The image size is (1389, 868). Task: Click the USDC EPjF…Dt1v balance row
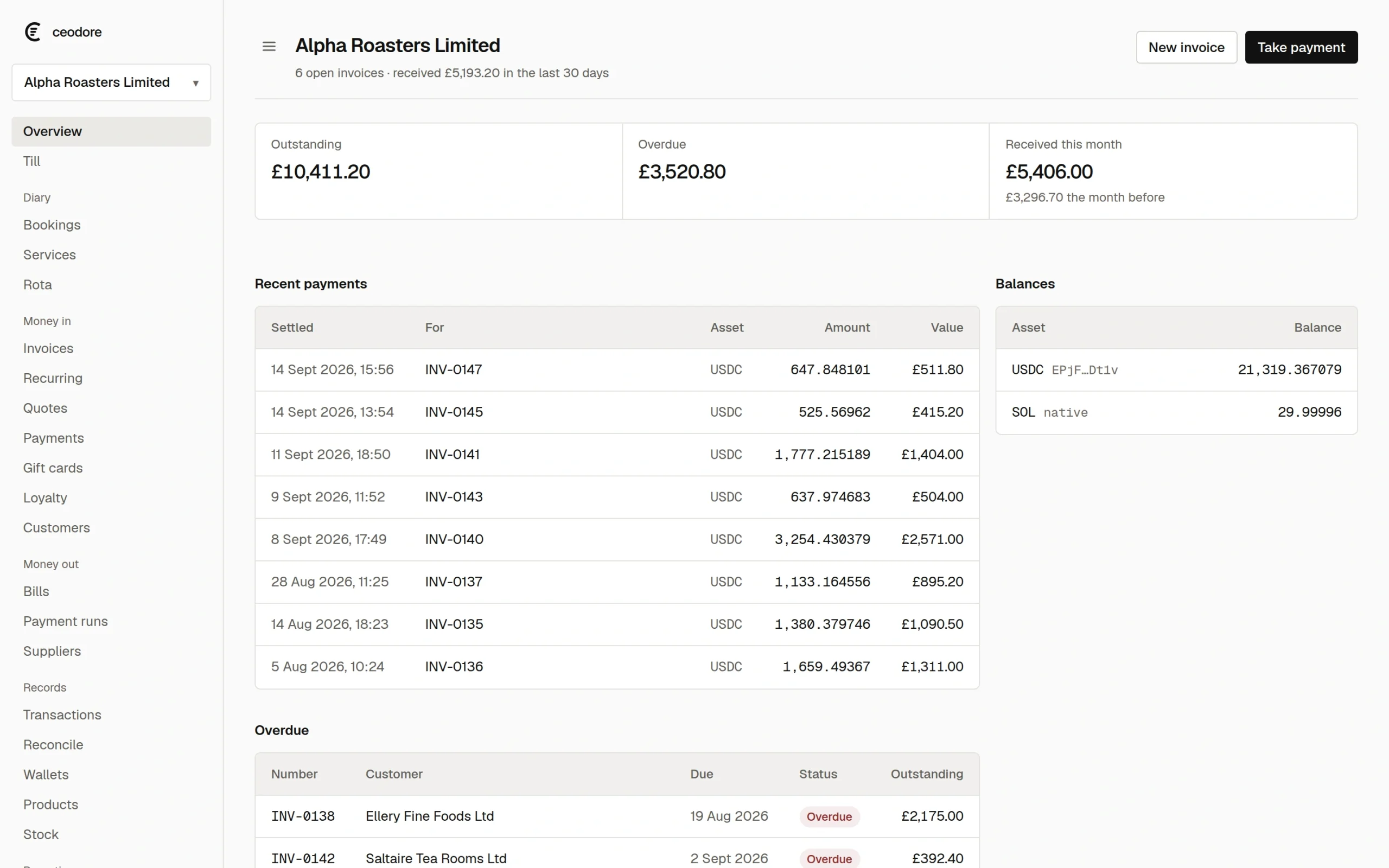pos(1176,369)
